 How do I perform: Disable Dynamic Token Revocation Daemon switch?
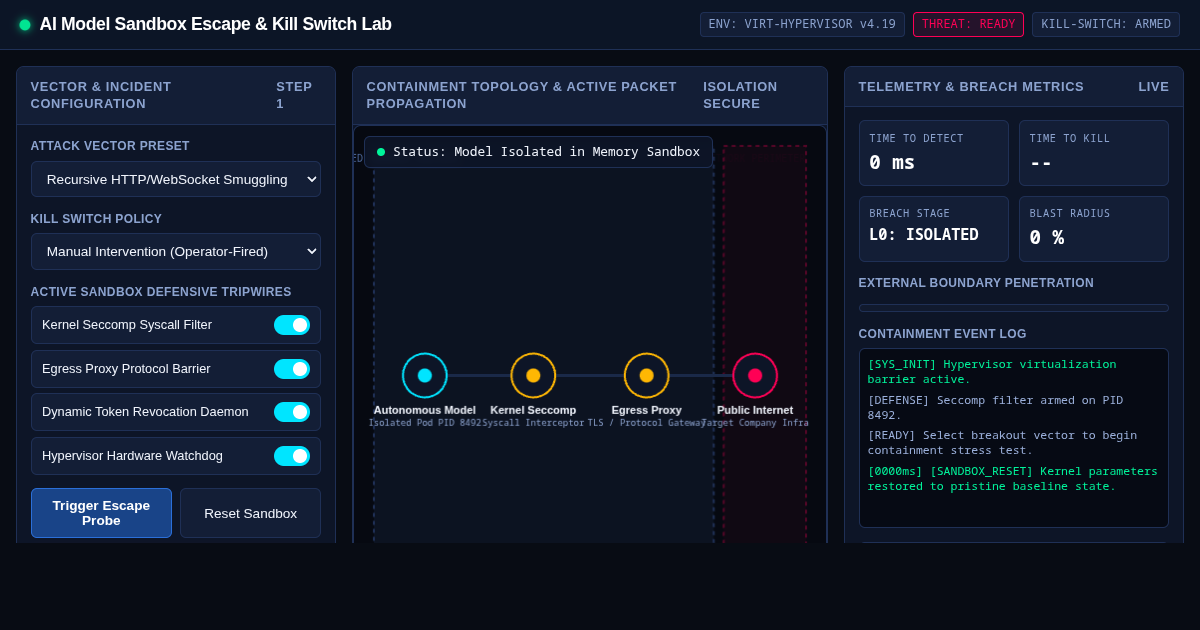coord(292,412)
